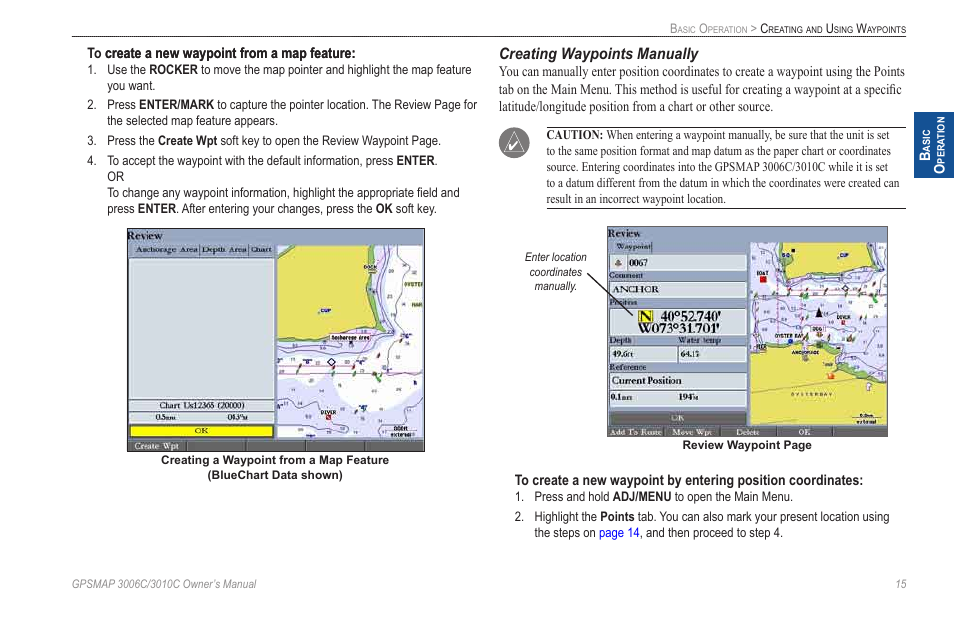
Task: Click the Chart Us12365 (20000) field
Action: (x=201, y=405)
